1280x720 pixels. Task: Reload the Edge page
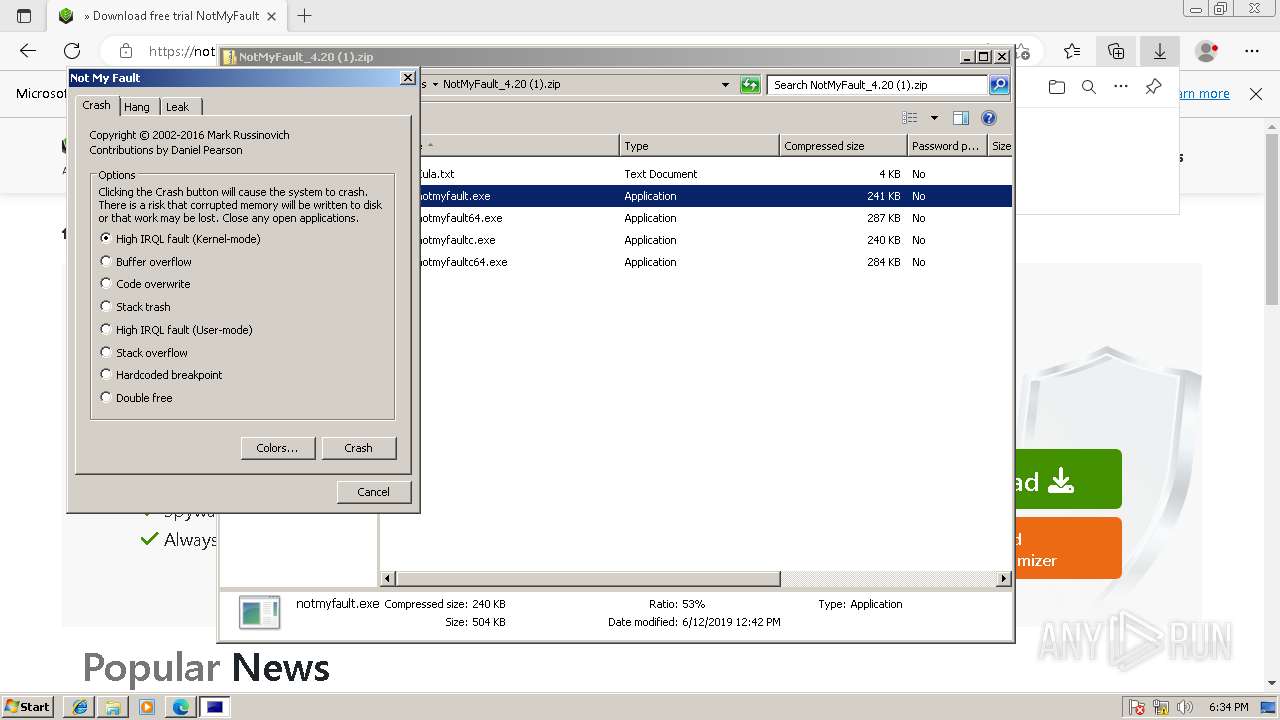[72, 51]
